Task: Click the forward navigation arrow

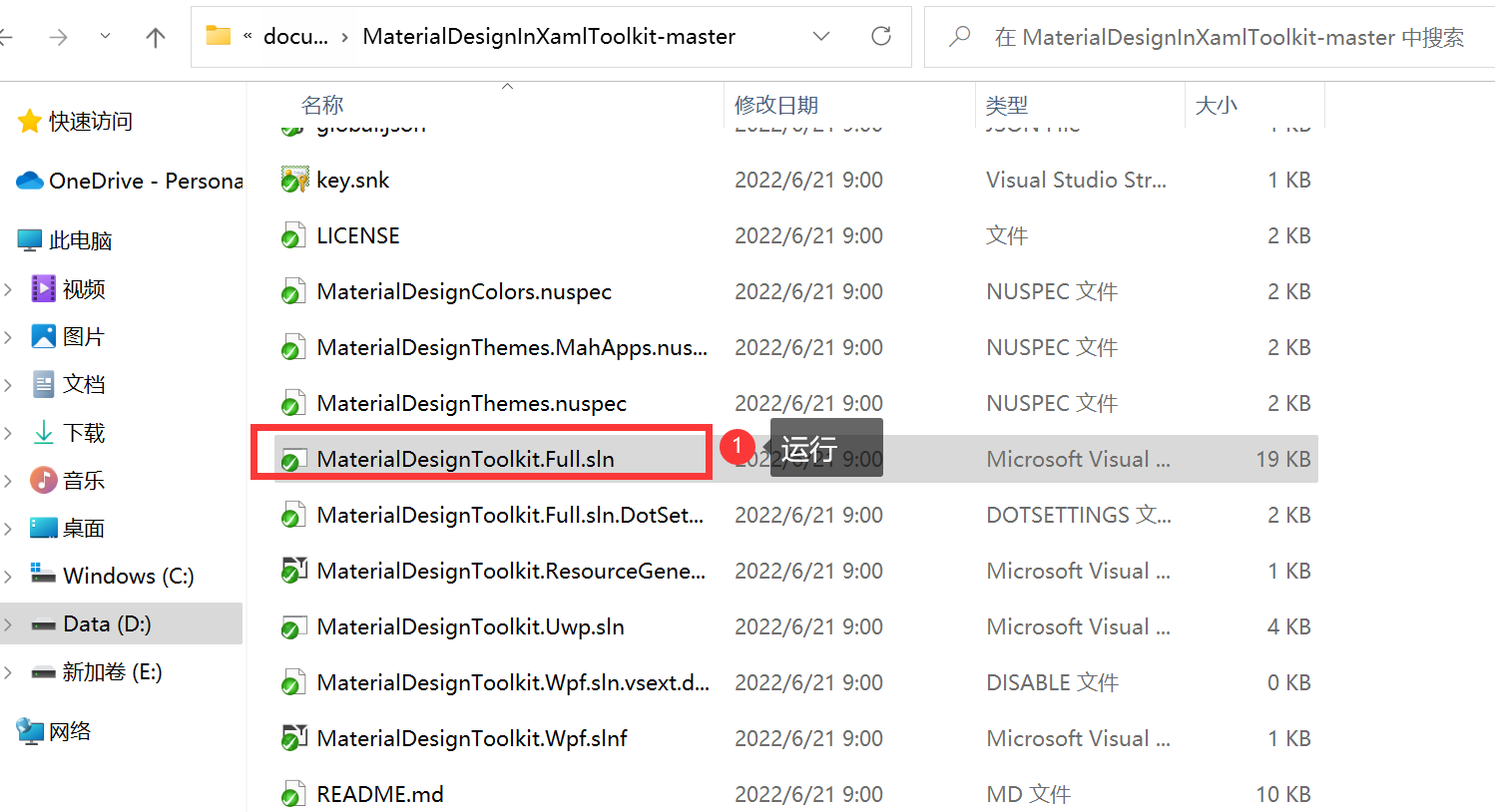Action: click(x=59, y=37)
